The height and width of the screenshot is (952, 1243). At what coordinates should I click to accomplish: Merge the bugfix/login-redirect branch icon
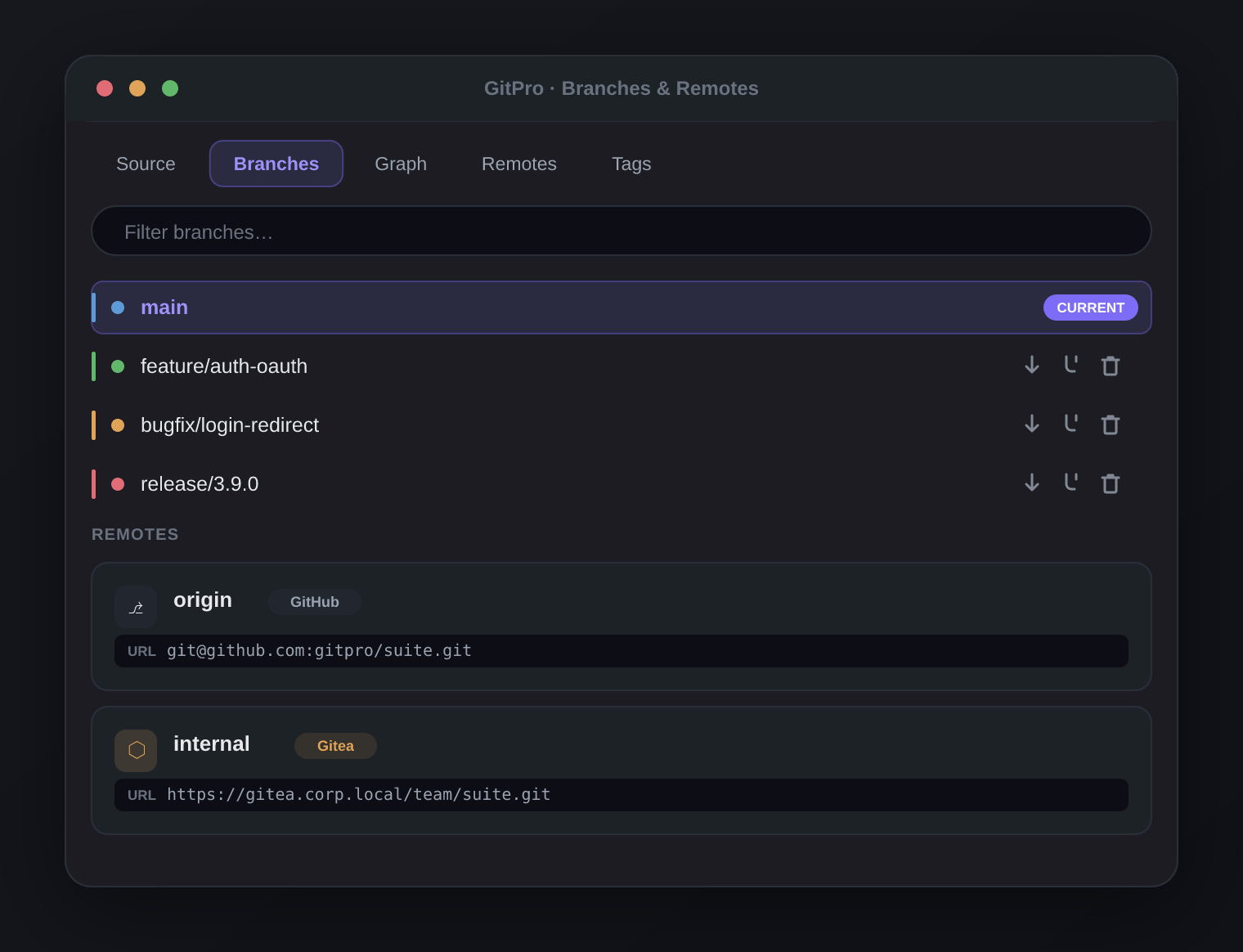coord(1071,424)
